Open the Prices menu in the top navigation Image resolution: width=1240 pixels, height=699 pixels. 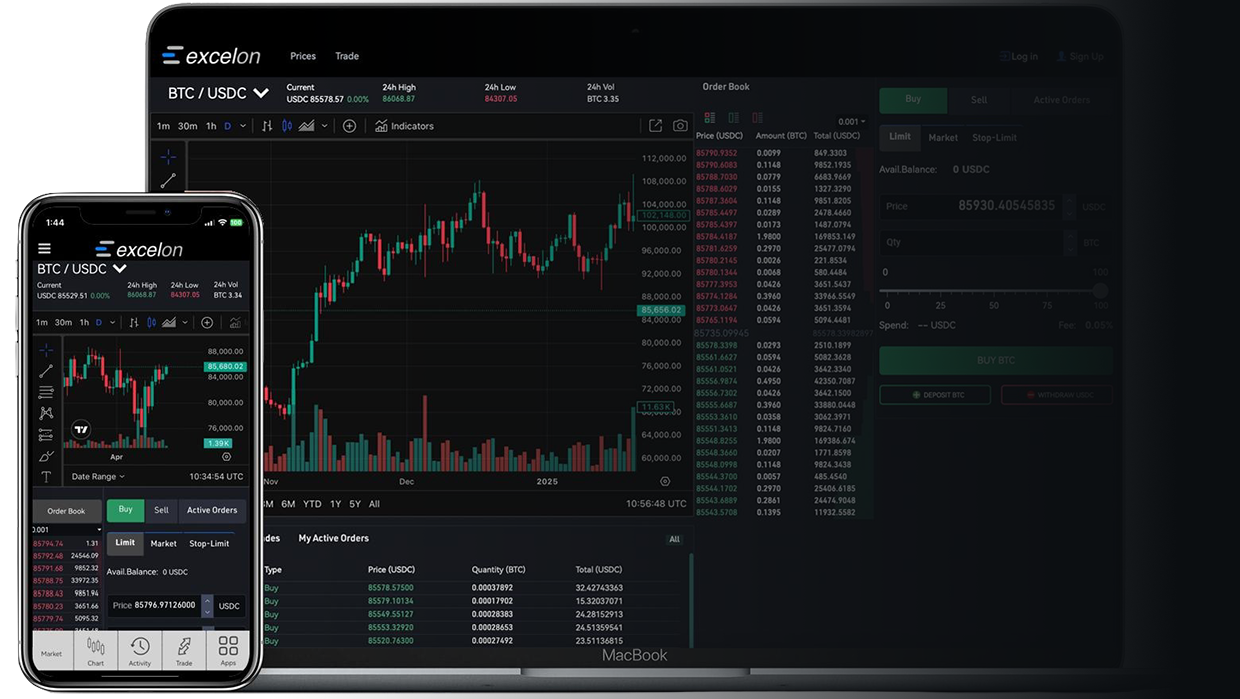302,56
